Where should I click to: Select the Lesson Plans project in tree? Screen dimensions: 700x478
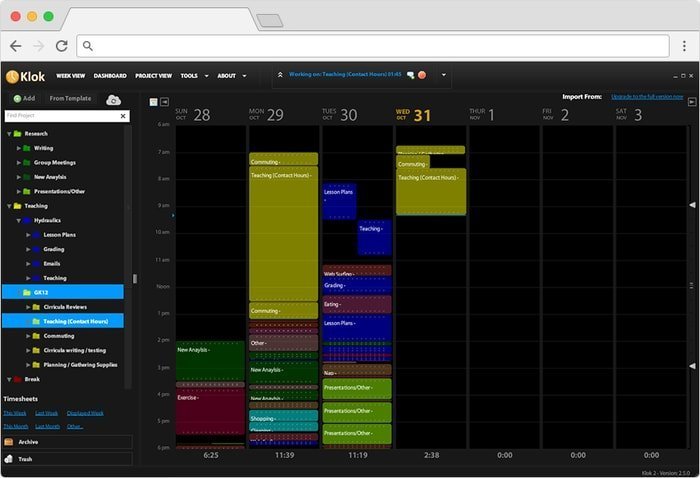pyautogui.click(x=59, y=235)
